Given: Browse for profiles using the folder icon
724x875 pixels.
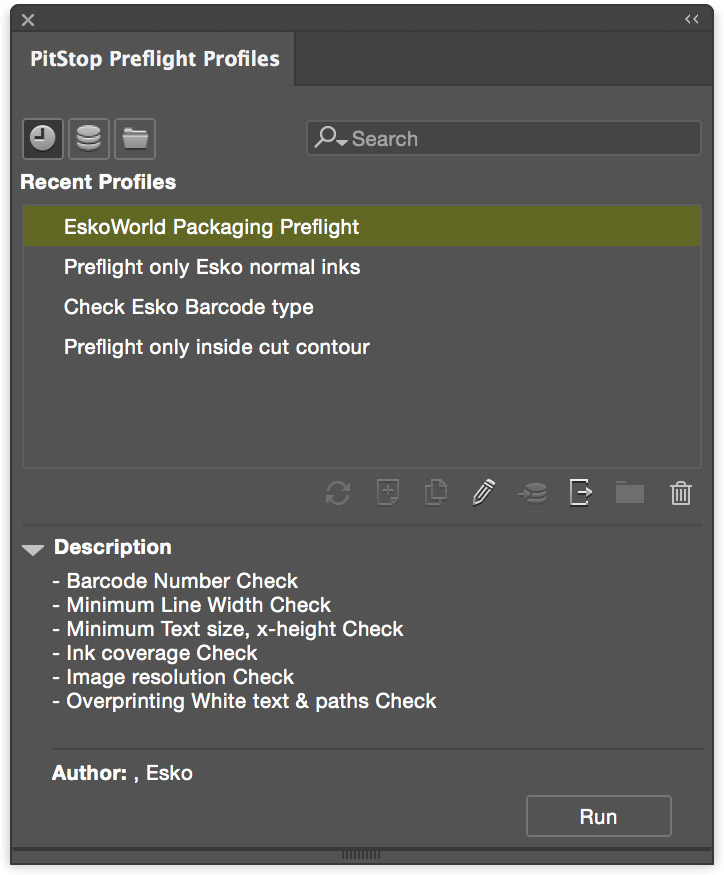Looking at the screenshot, I should click(x=134, y=138).
